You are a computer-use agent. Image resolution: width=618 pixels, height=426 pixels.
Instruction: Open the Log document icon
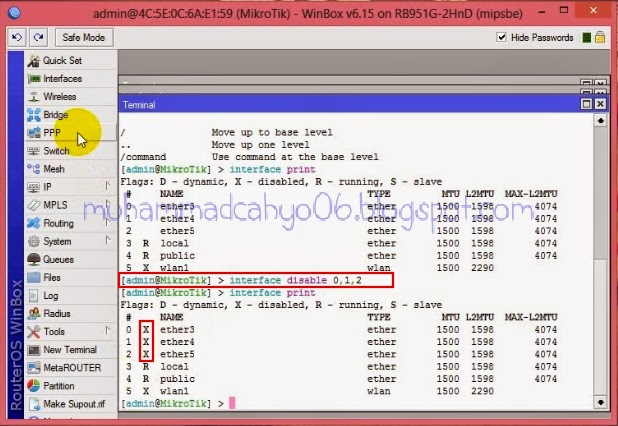click(34, 296)
